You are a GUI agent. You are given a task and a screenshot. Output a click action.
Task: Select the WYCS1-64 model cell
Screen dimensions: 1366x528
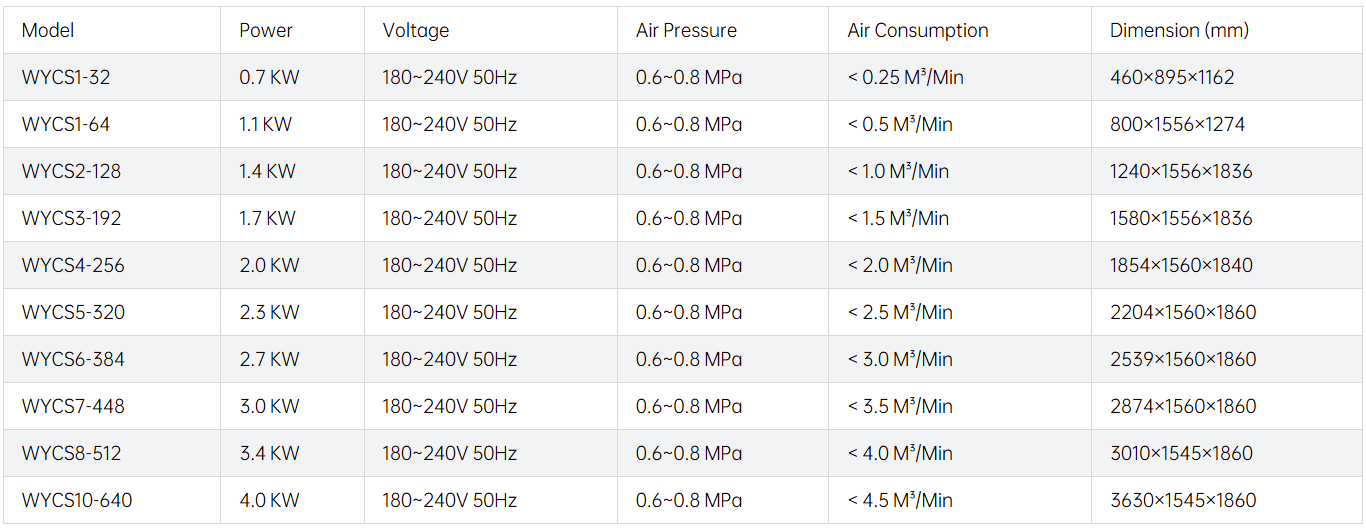click(66, 125)
